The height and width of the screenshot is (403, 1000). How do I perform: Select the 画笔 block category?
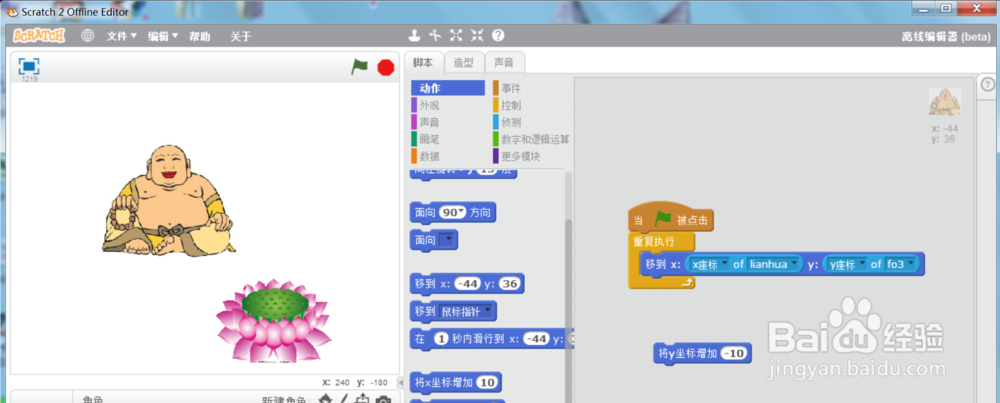click(x=429, y=139)
